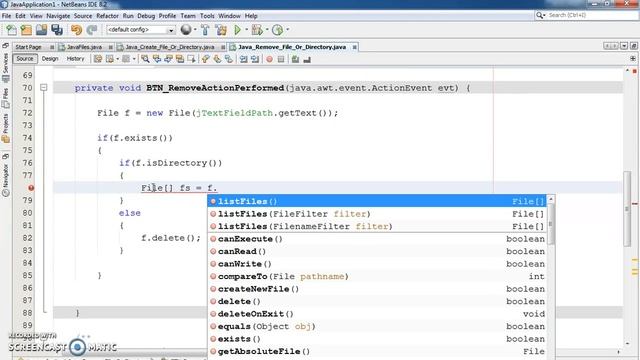Click the Find Selection magnifier icon in editor toolbar

[145, 59]
